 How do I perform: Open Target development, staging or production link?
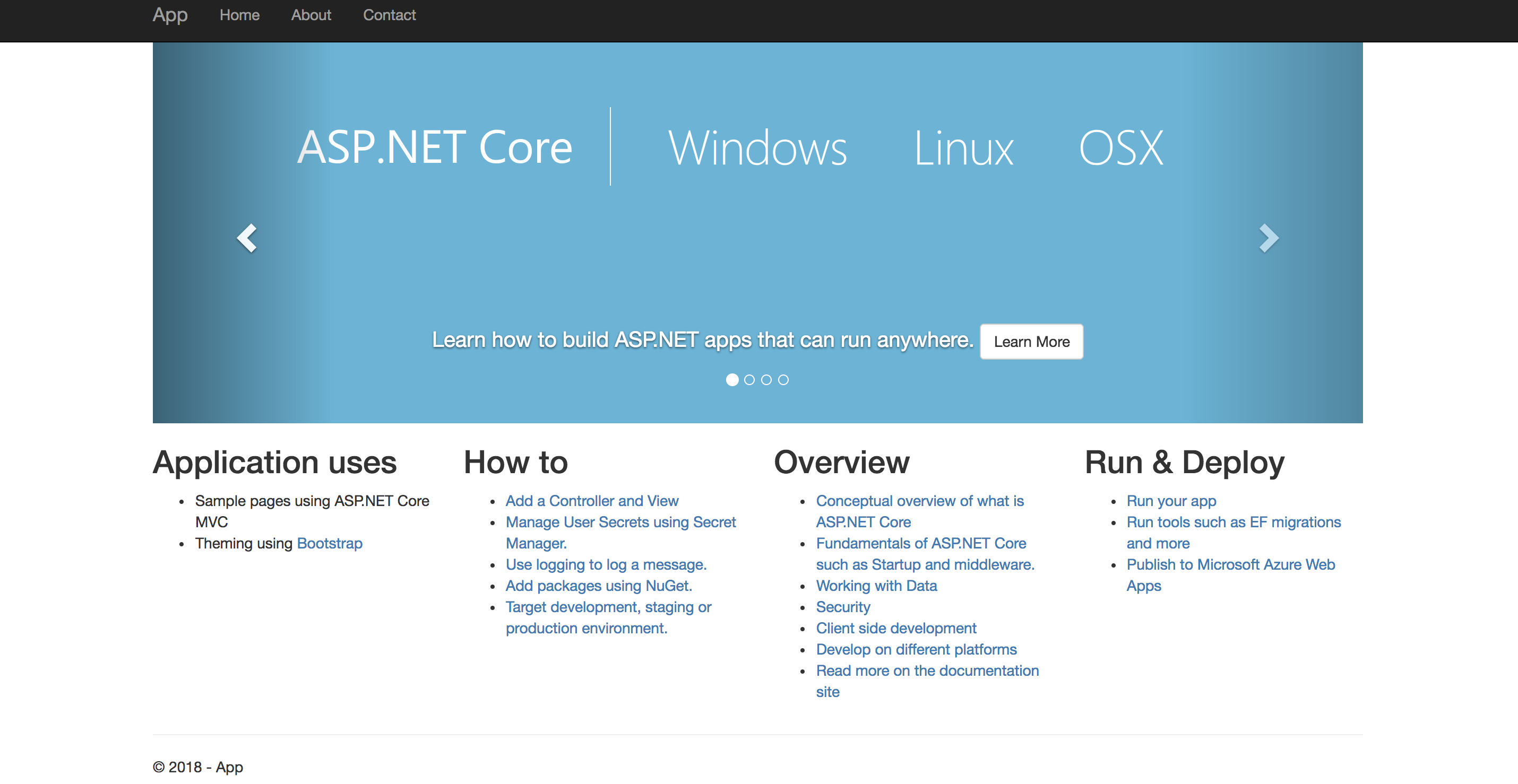point(608,617)
